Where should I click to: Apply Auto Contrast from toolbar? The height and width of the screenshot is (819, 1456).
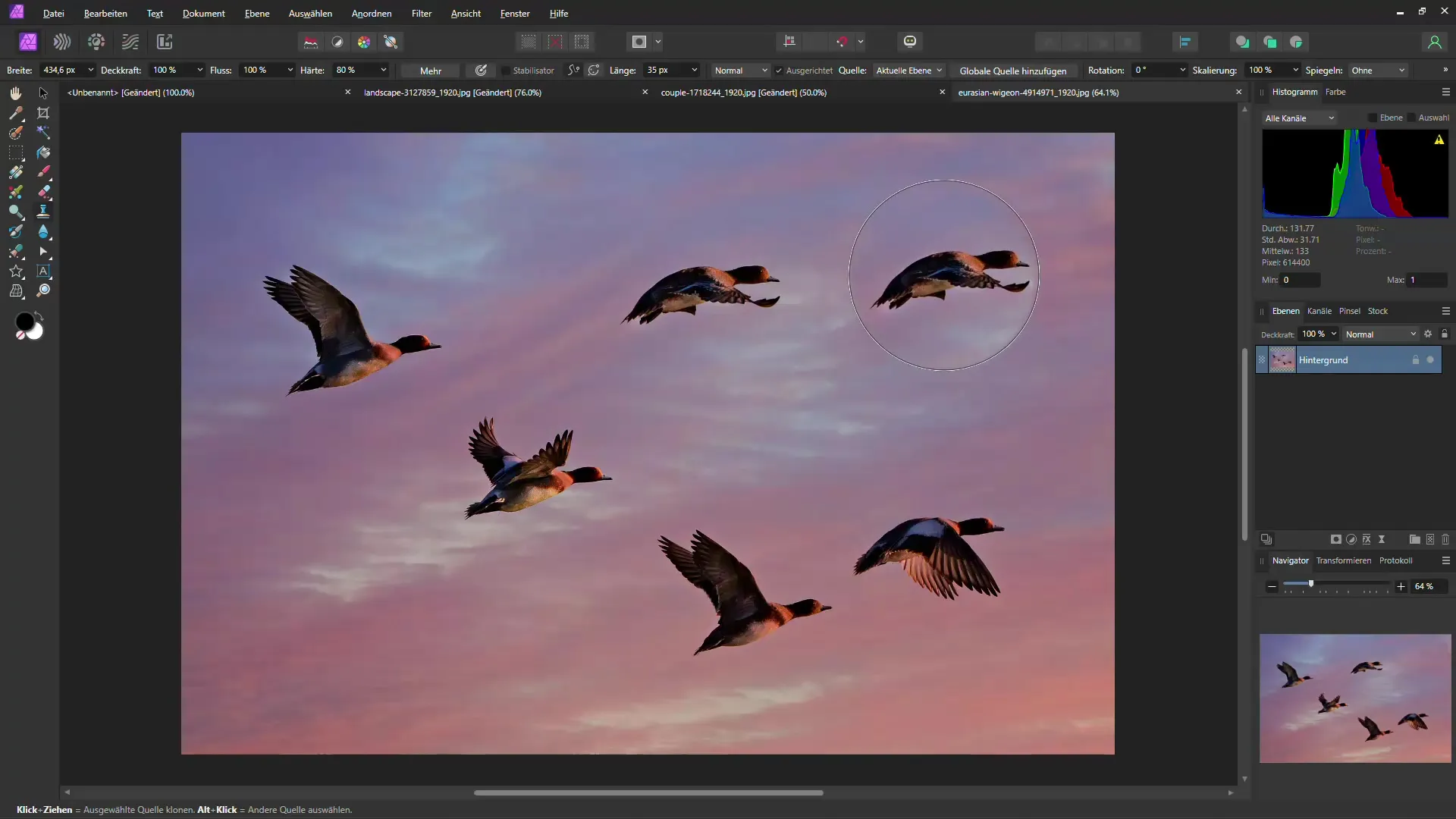[x=337, y=42]
